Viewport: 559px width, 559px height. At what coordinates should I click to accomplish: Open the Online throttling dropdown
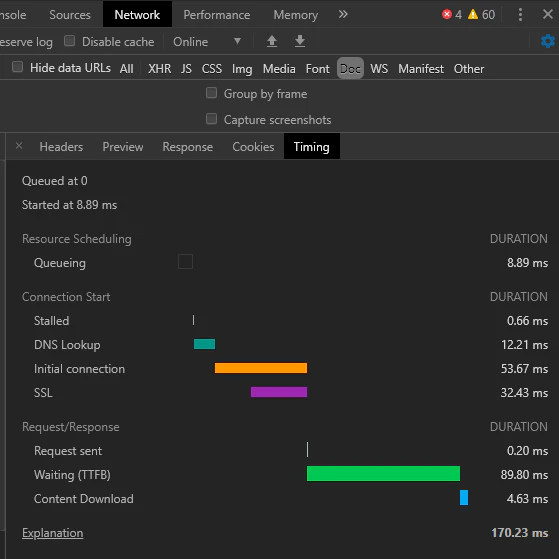click(x=207, y=42)
